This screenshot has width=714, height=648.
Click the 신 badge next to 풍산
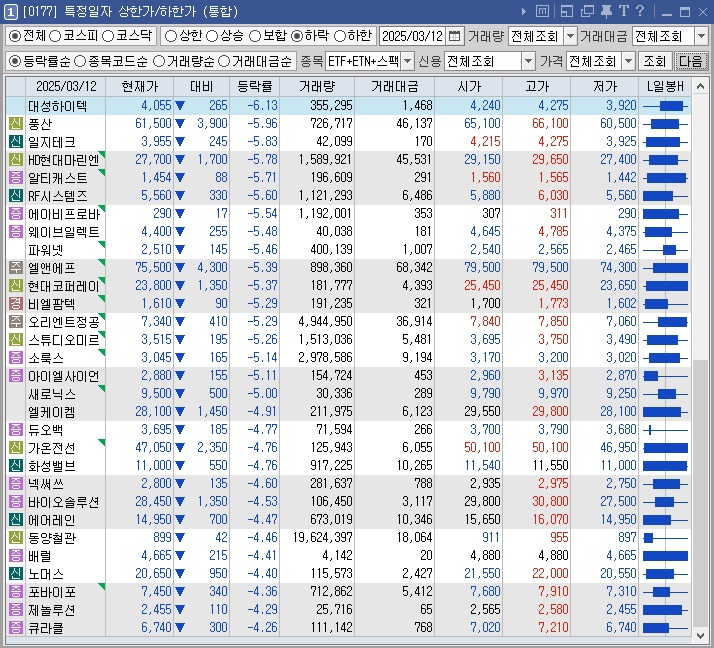coord(15,123)
